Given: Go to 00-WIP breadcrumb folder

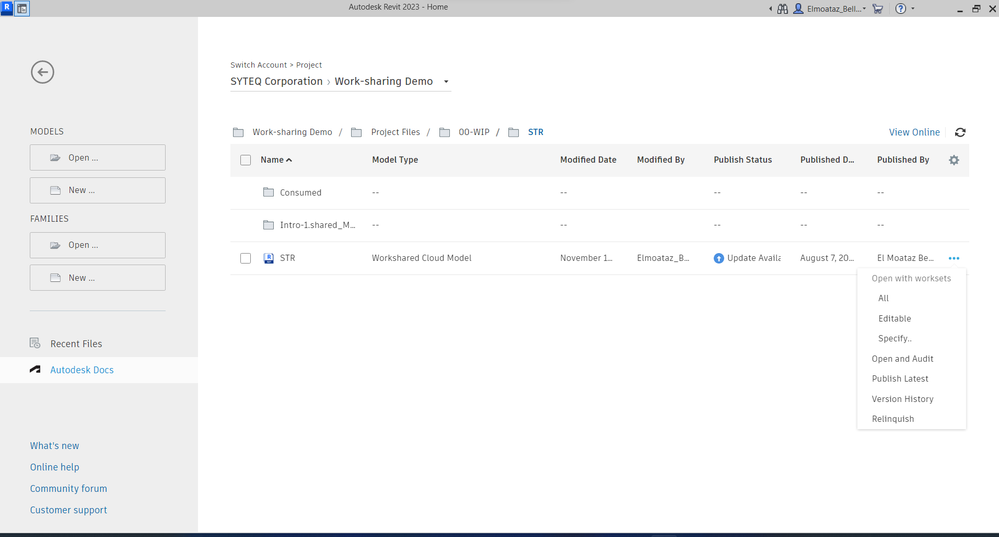Looking at the screenshot, I should [474, 132].
